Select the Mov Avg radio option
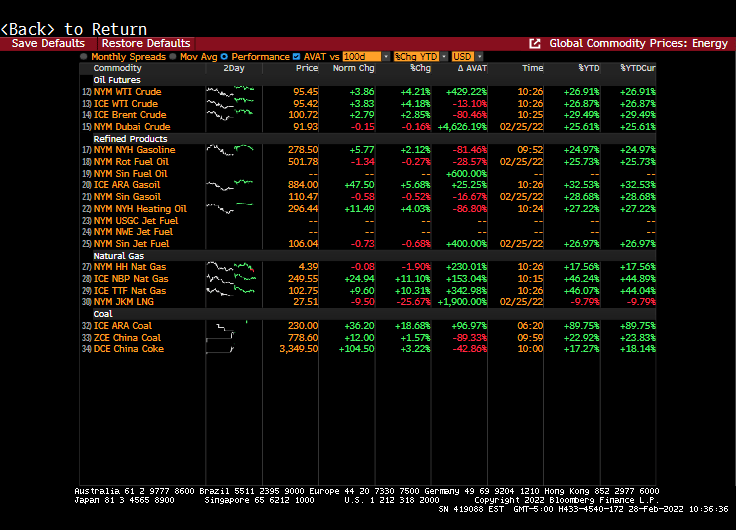736x530 pixels. [x=173, y=57]
